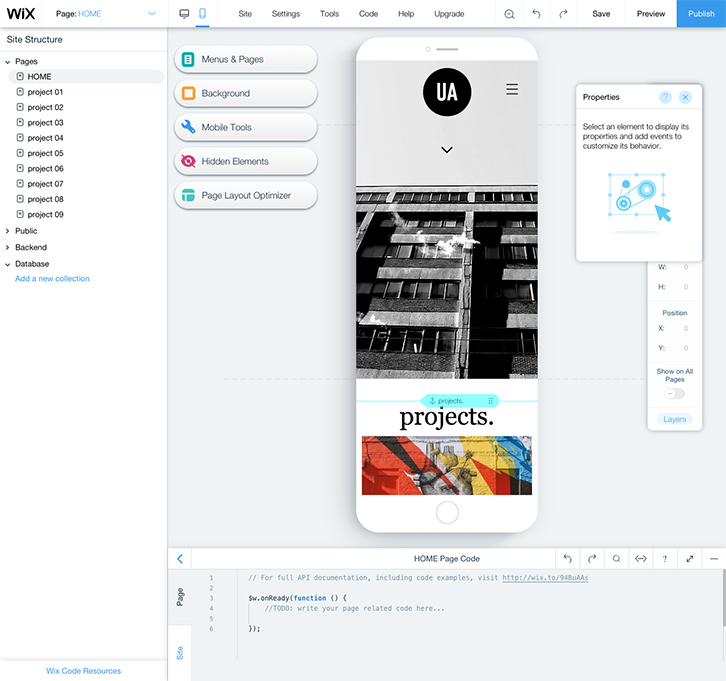This screenshot has height=681, width=726.
Task: Switch to desktop editor view icon
Action: click(x=184, y=13)
